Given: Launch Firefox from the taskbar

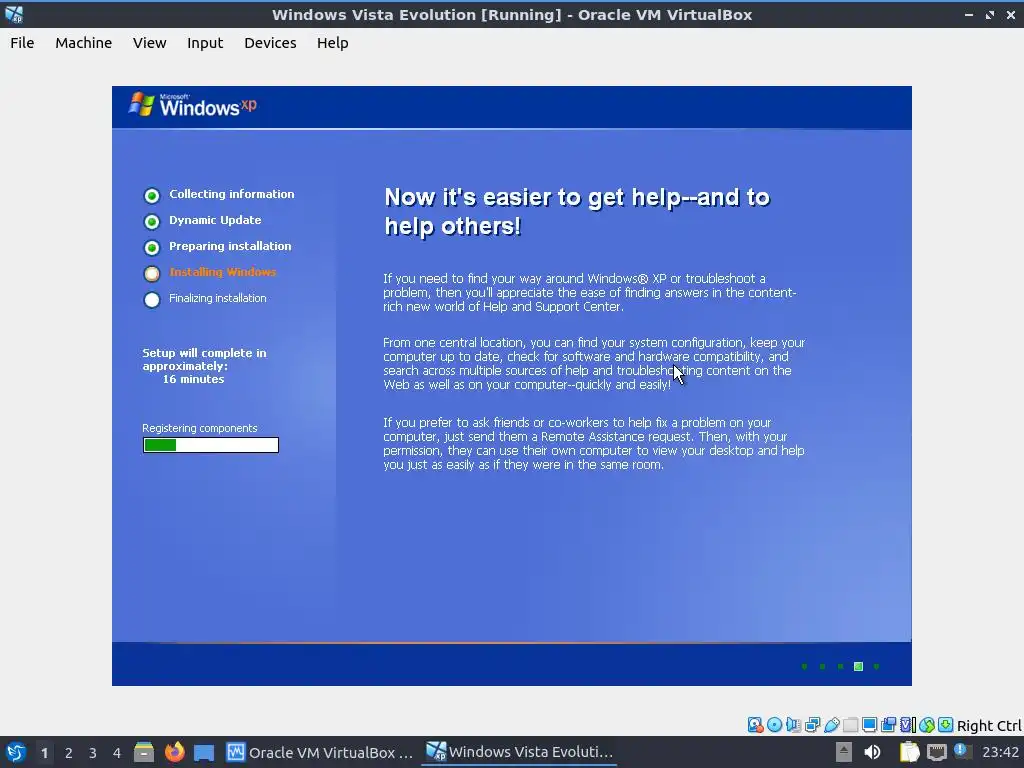Looking at the screenshot, I should pos(174,752).
